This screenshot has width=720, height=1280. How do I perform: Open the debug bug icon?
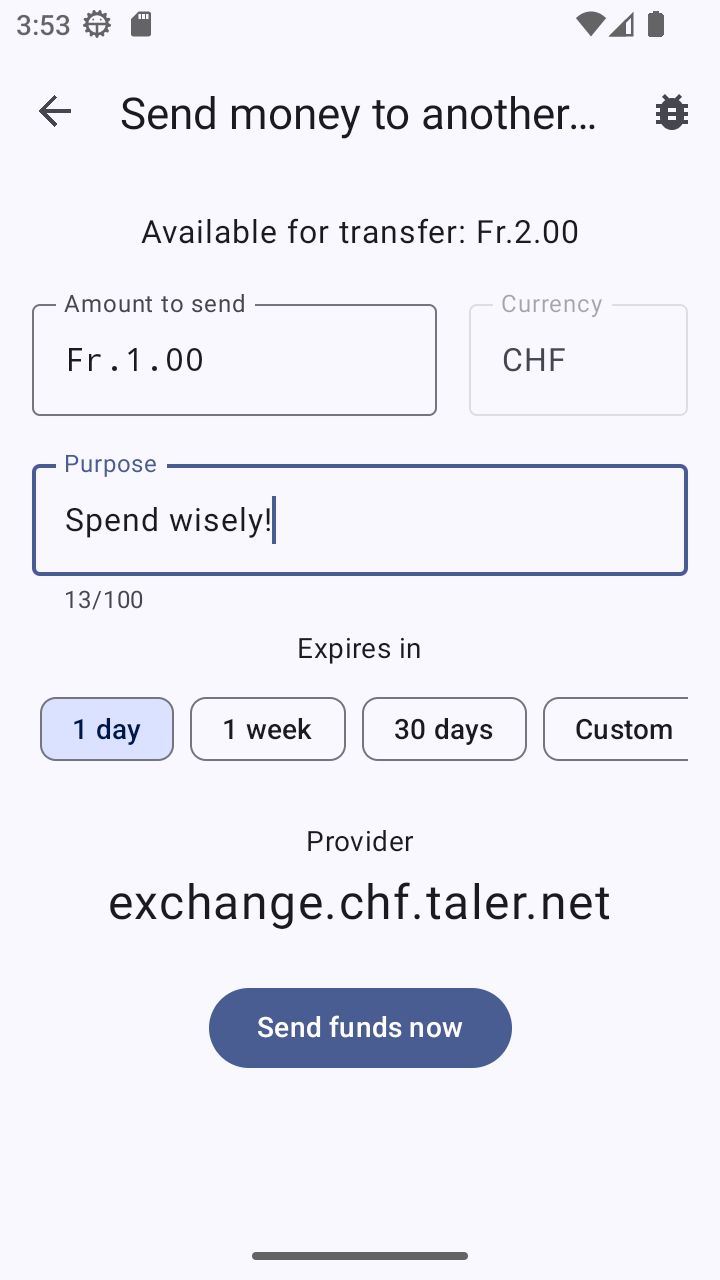(671, 113)
